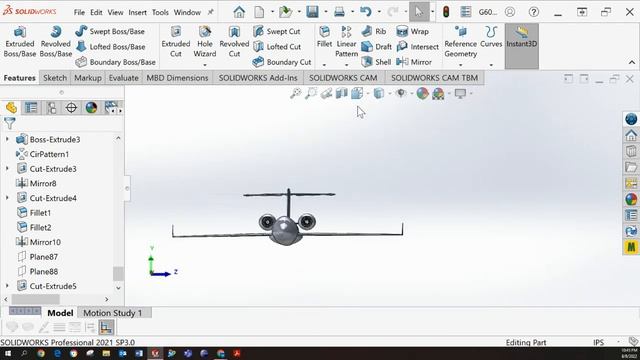Click the Save toolbar icon
This screenshot has width=640, height=360.
point(312,12)
